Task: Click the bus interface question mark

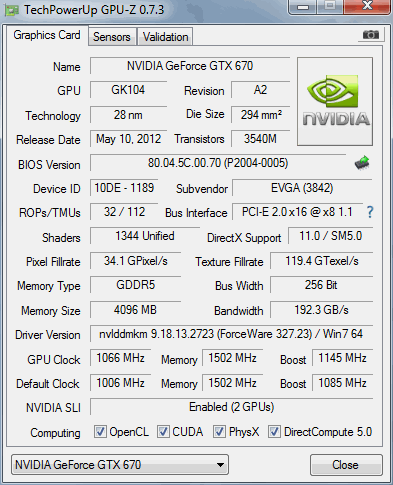Action: point(370,212)
